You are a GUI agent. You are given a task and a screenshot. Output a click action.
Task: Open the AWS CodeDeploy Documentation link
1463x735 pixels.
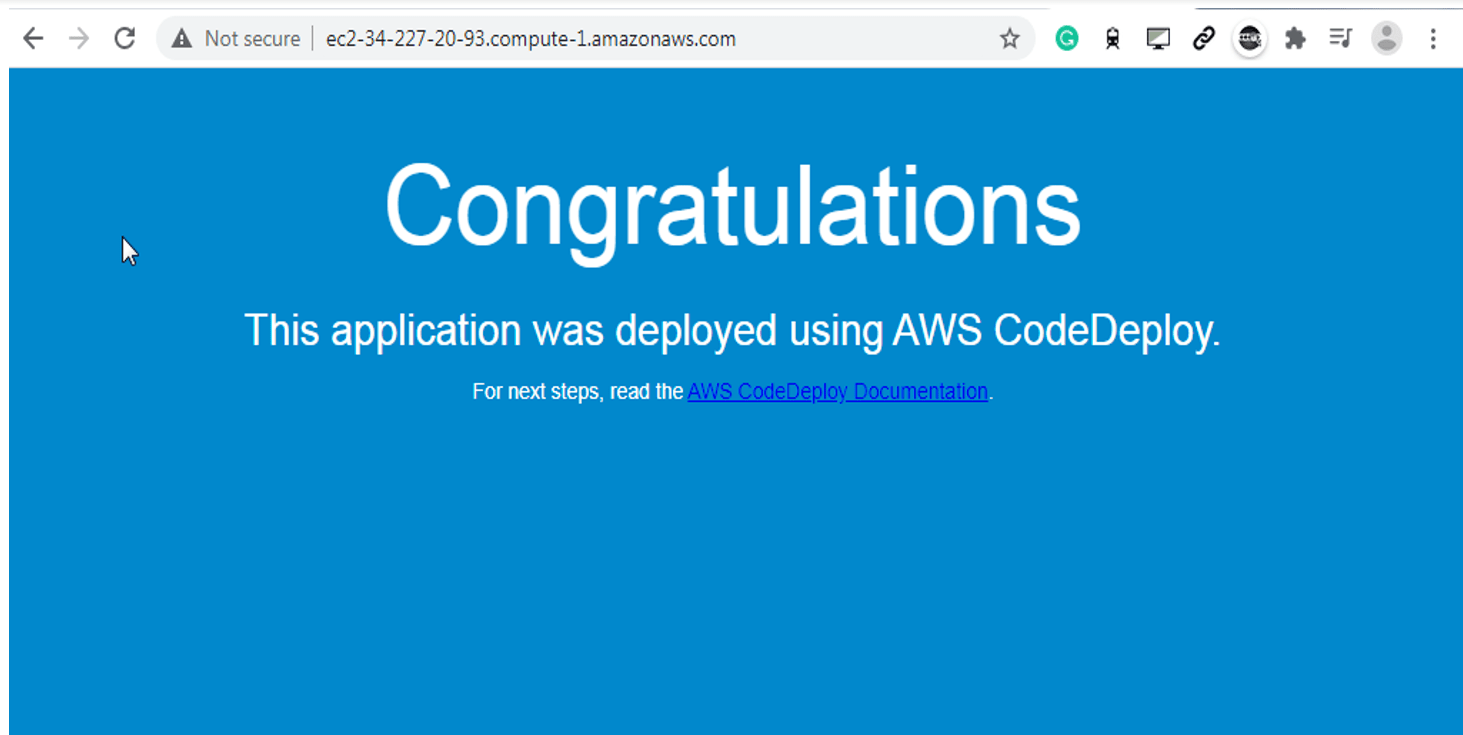click(x=836, y=391)
